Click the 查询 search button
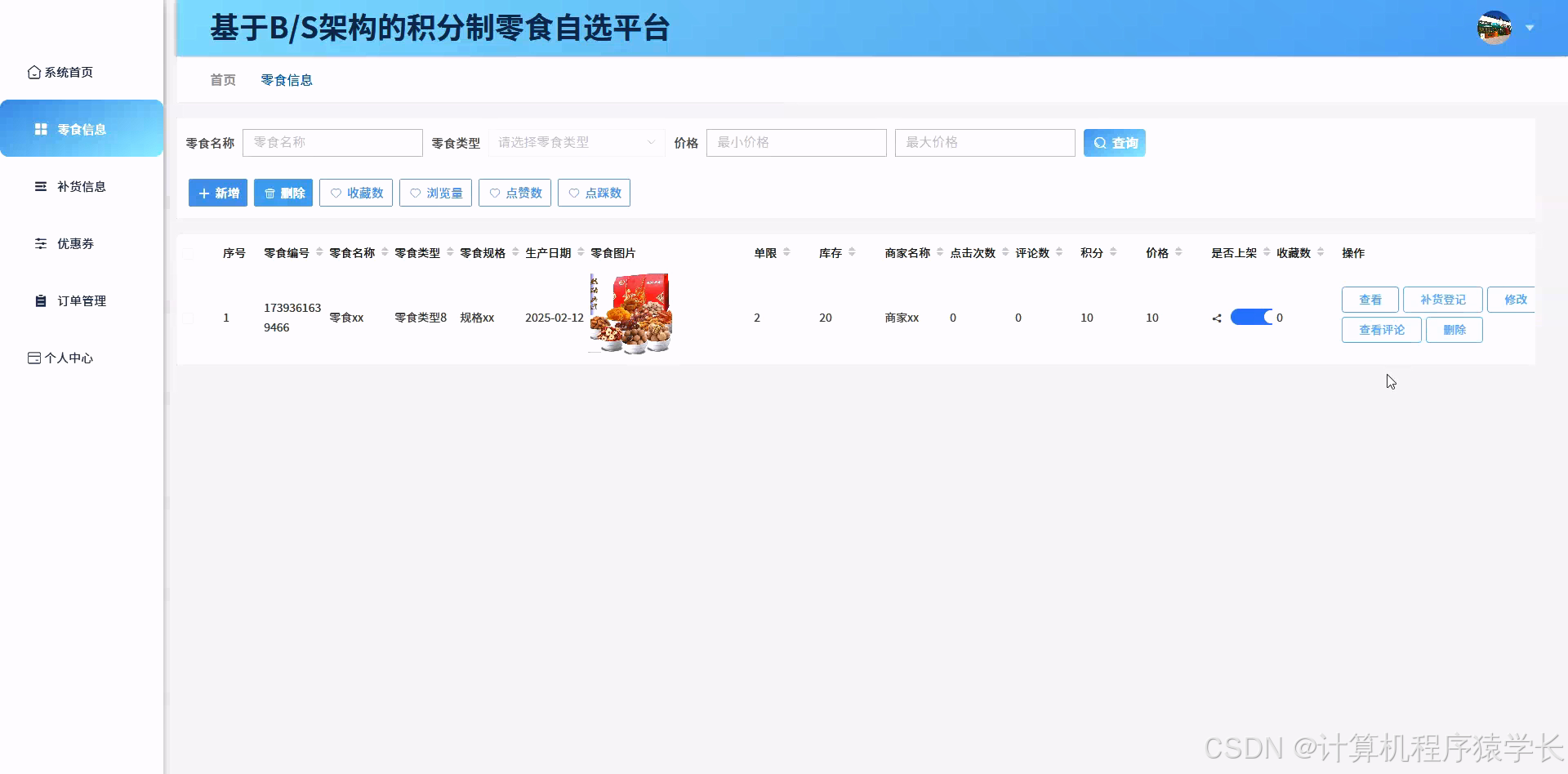 (1115, 143)
